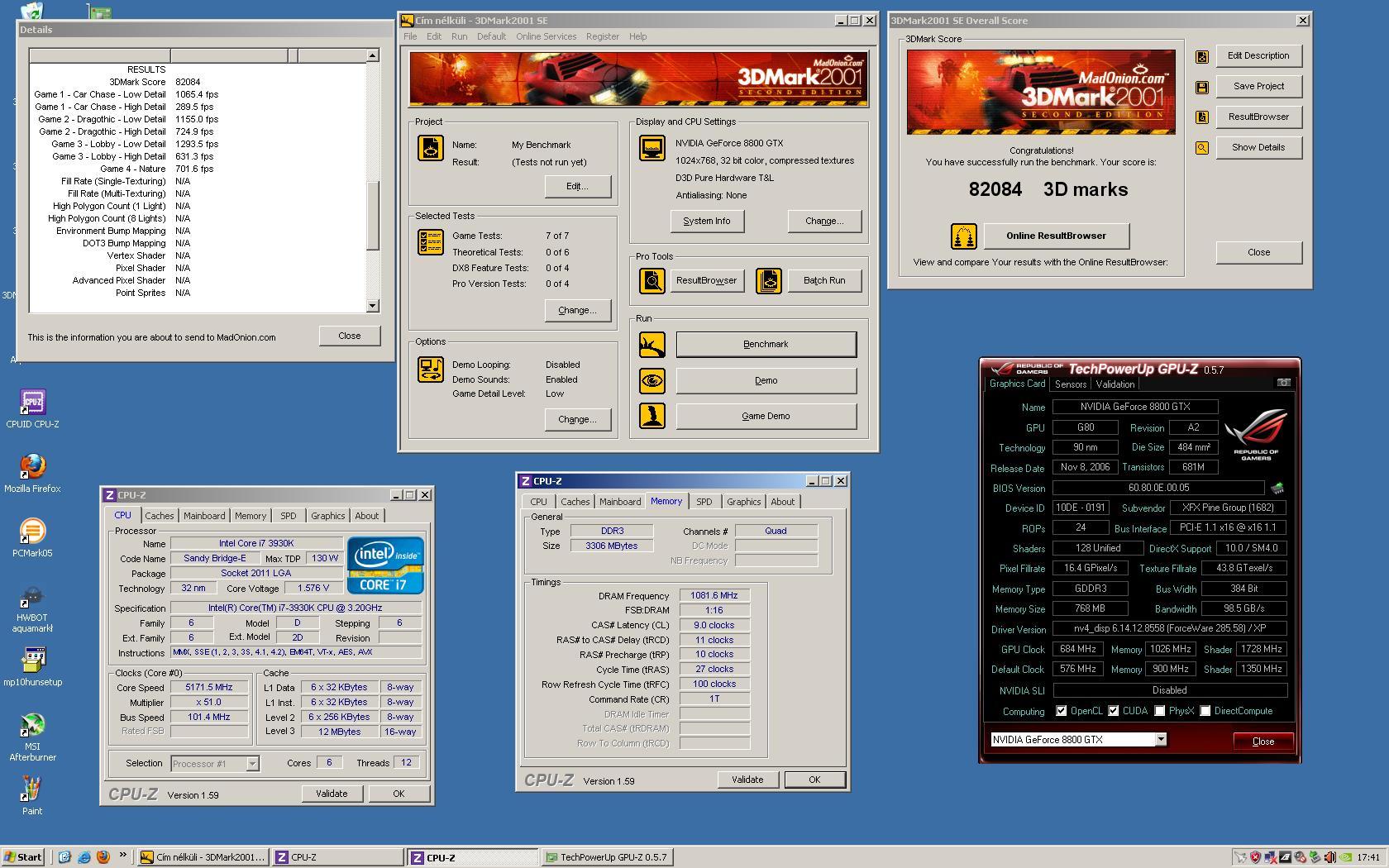This screenshot has width=1389, height=868.
Task: Expand quick launch overflow chevron on taskbar
Action: [123, 856]
